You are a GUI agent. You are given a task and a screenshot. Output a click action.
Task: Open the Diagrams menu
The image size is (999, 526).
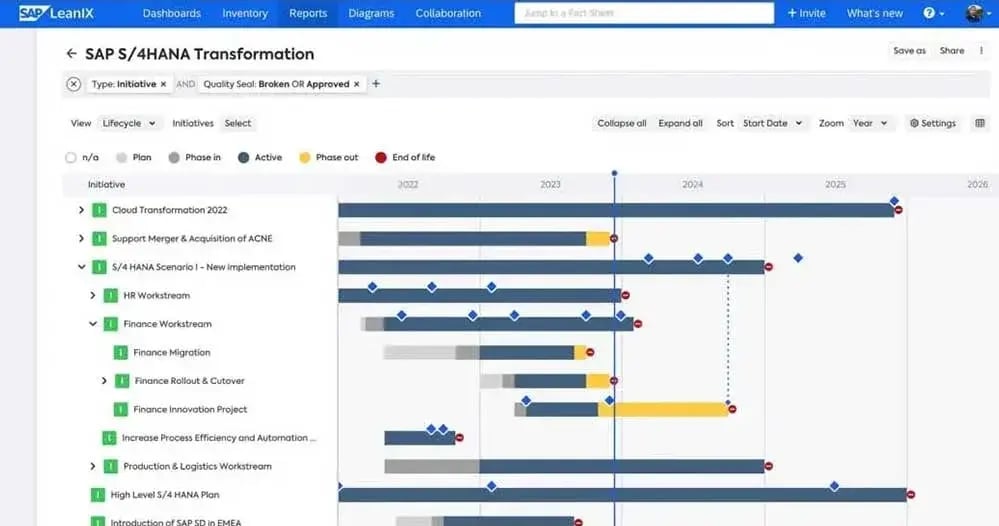click(371, 13)
